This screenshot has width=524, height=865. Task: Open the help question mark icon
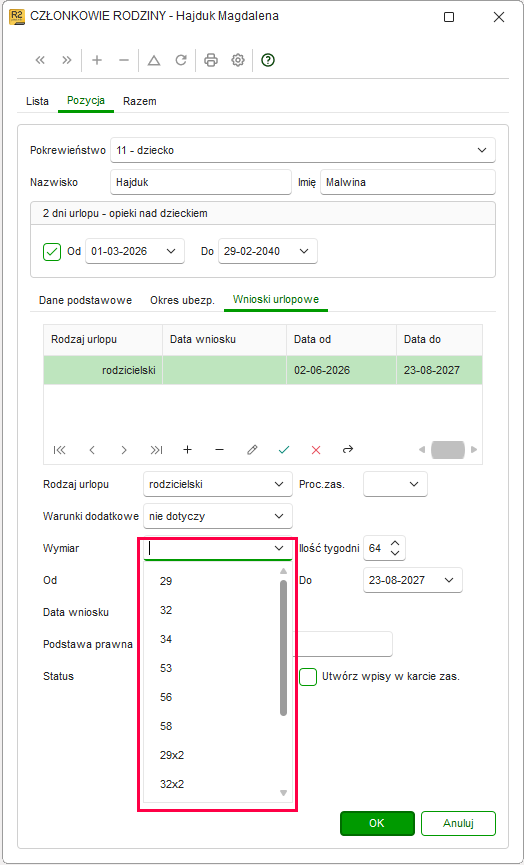point(268,60)
